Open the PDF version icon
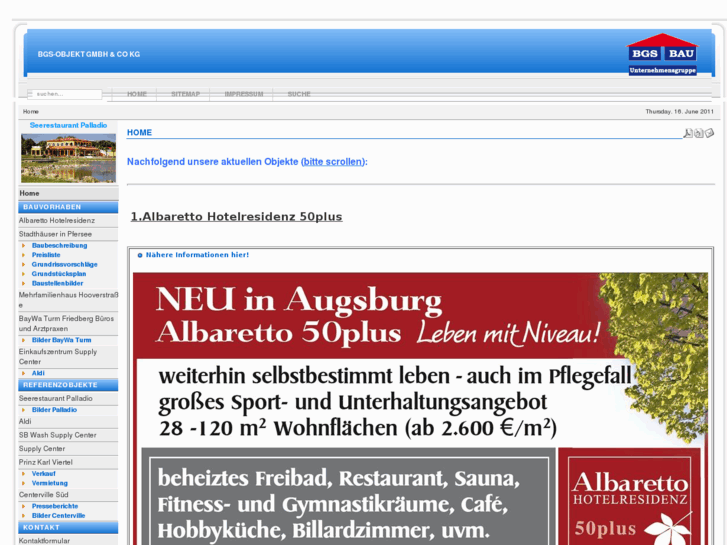727x545 pixels. [688, 134]
